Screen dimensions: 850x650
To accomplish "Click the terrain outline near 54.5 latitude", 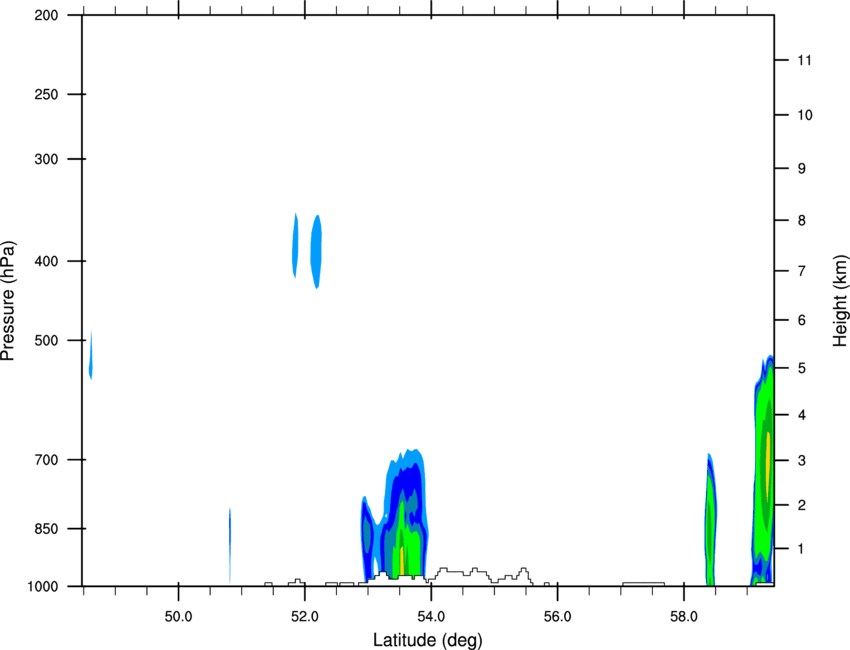I will [x=480, y=575].
